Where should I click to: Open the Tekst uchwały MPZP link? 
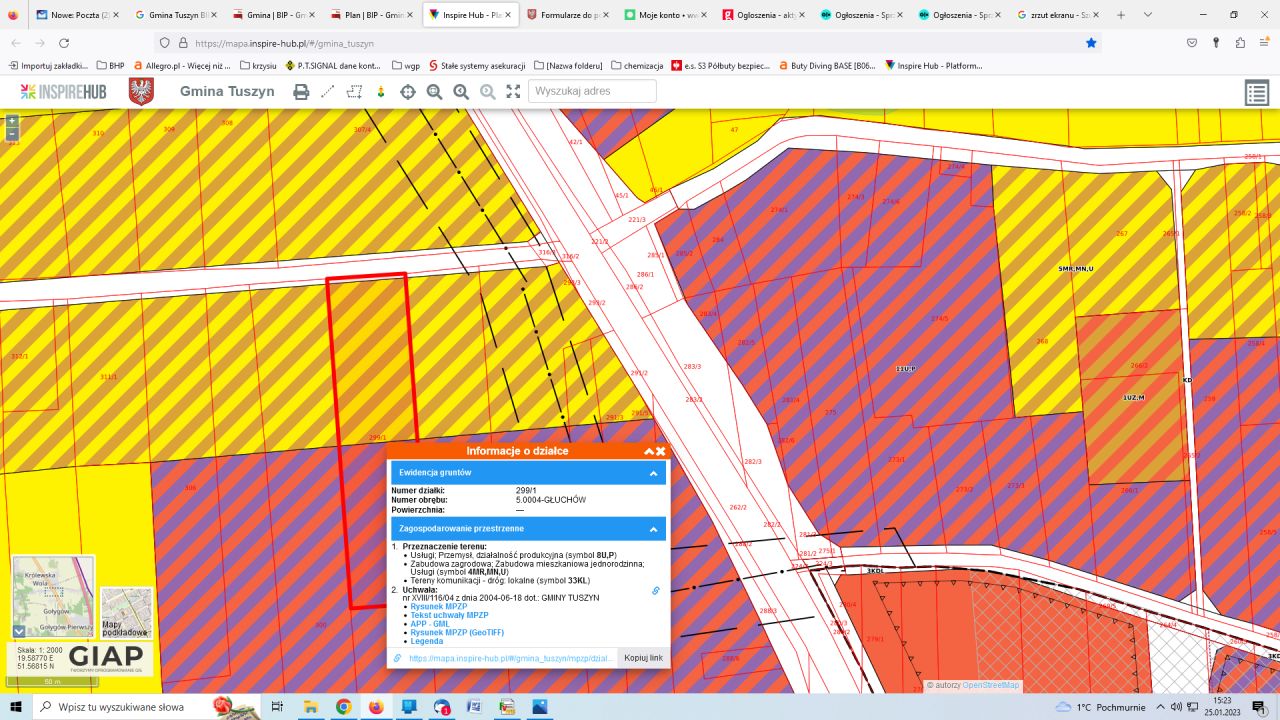tap(449, 615)
